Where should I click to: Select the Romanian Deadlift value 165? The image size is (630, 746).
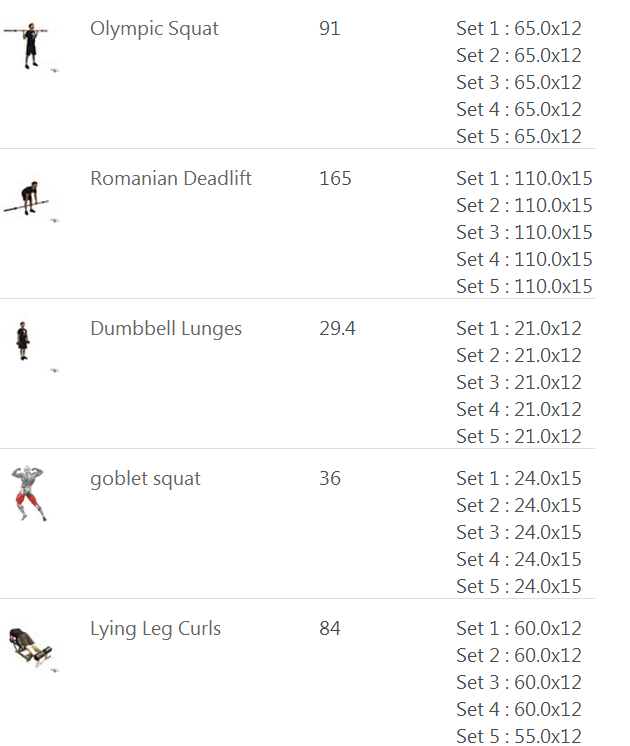pos(335,178)
